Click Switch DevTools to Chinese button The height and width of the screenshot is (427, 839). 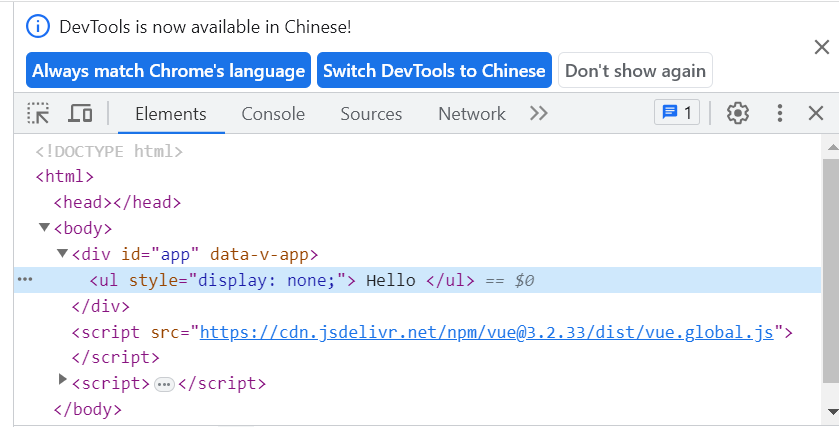pos(434,70)
